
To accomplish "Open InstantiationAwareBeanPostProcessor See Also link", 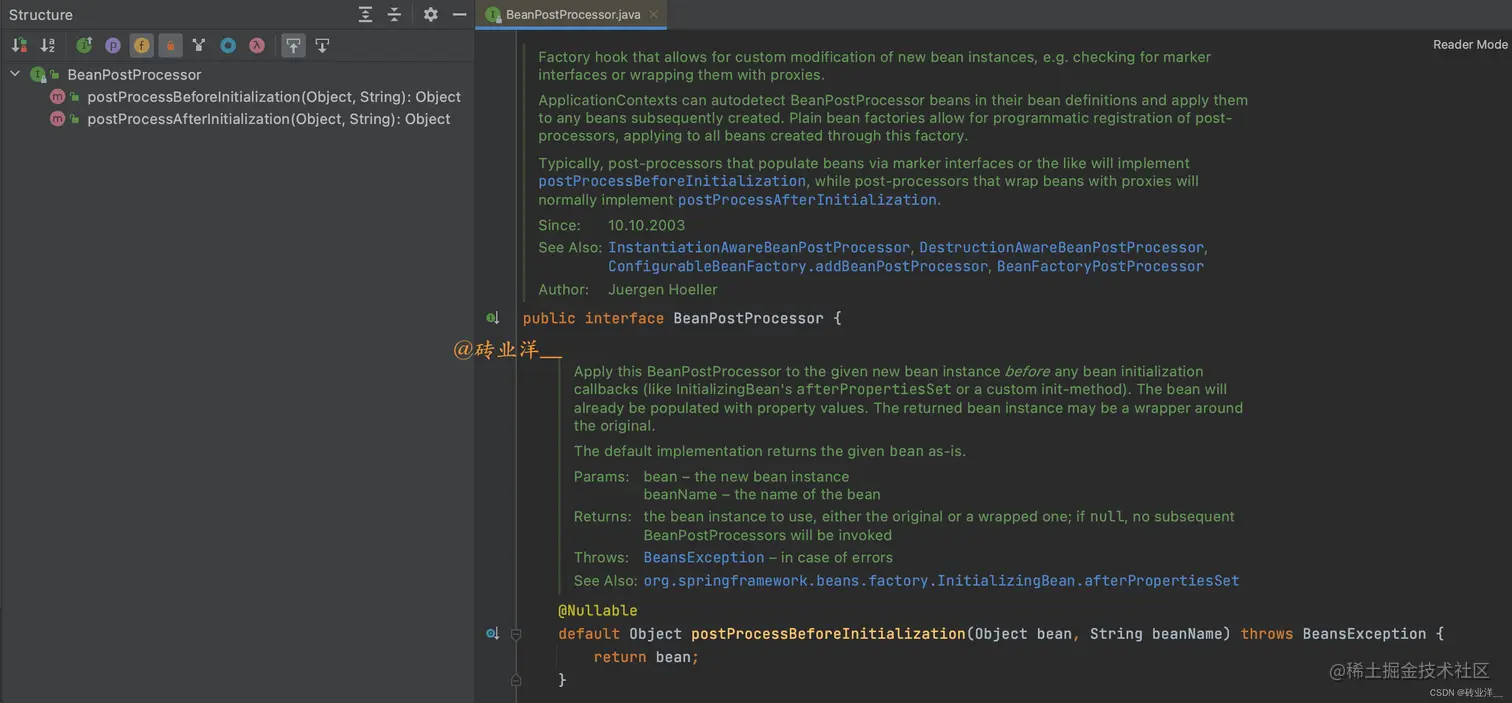I will tap(759, 247).
